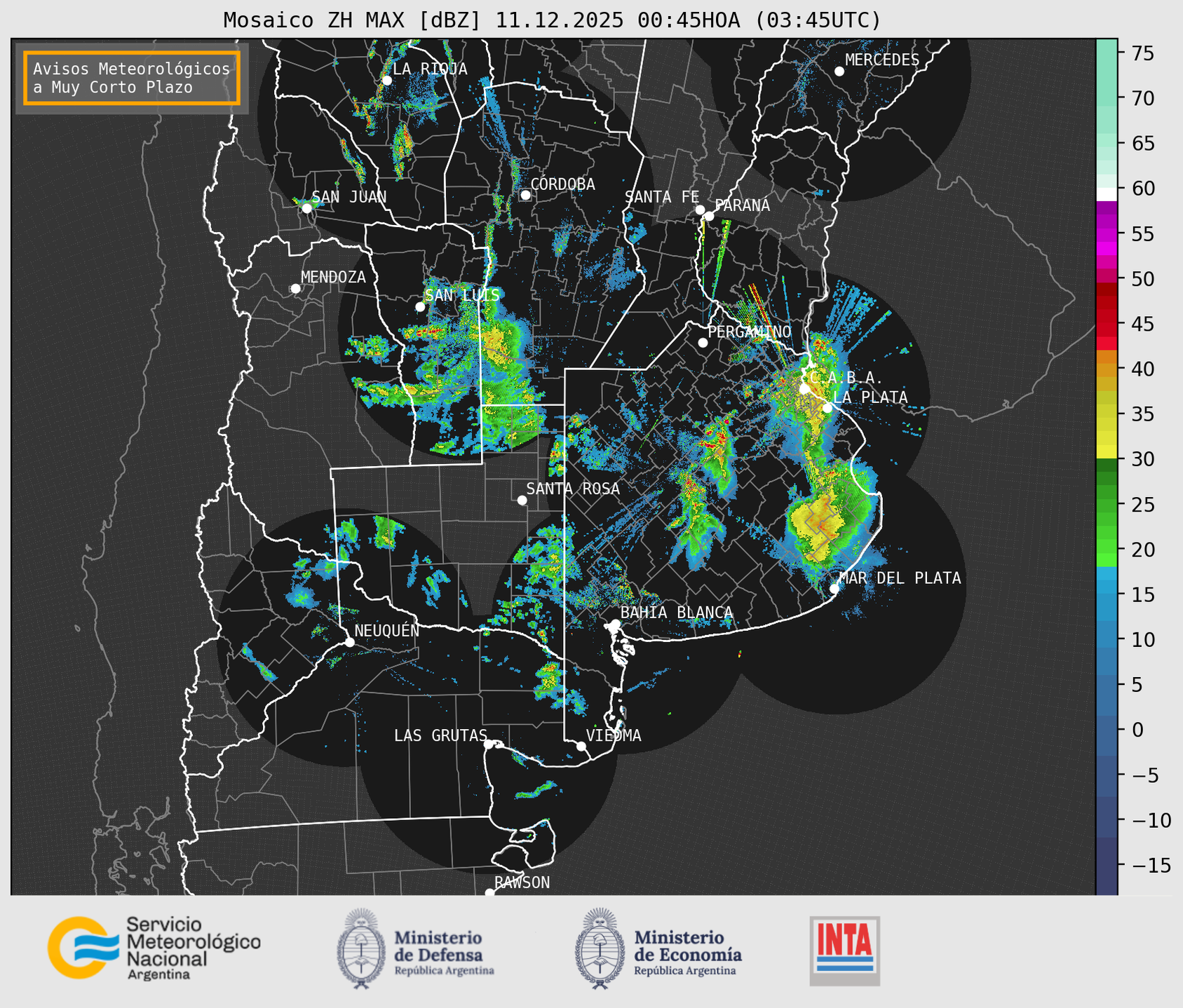This screenshot has height=1008, width=1183.
Task: Click the Rawson city marker dot
Action: 489,892
